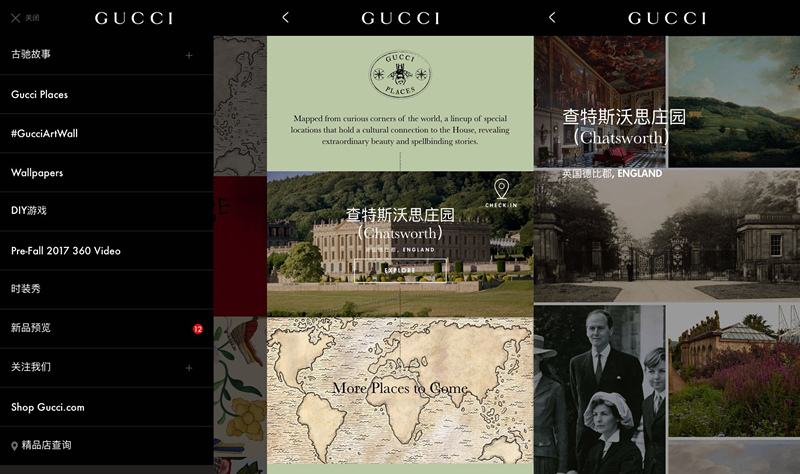Expand the 关注我们 section

pos(189,368)
